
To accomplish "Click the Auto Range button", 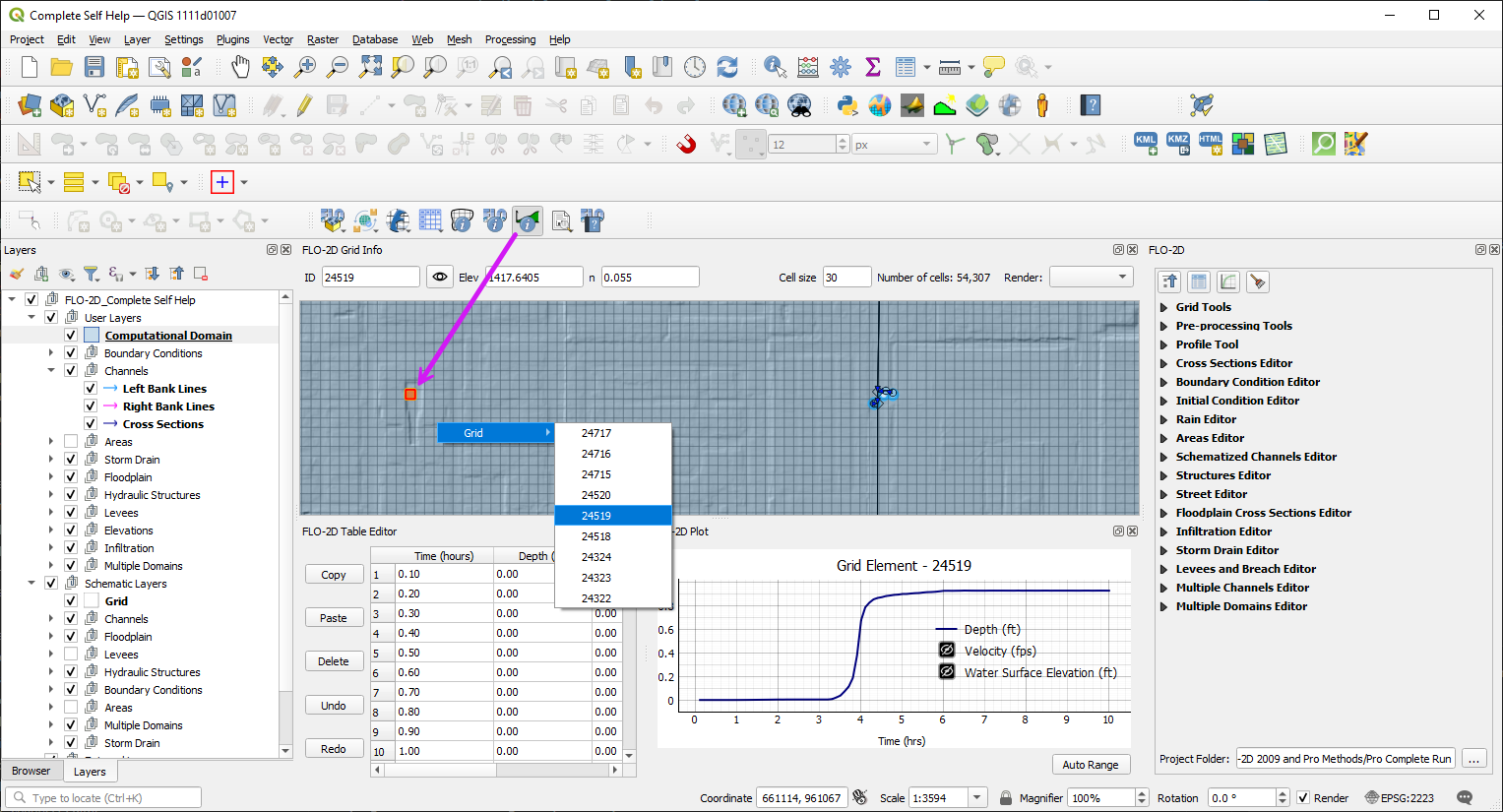I will coord(1091,765).
